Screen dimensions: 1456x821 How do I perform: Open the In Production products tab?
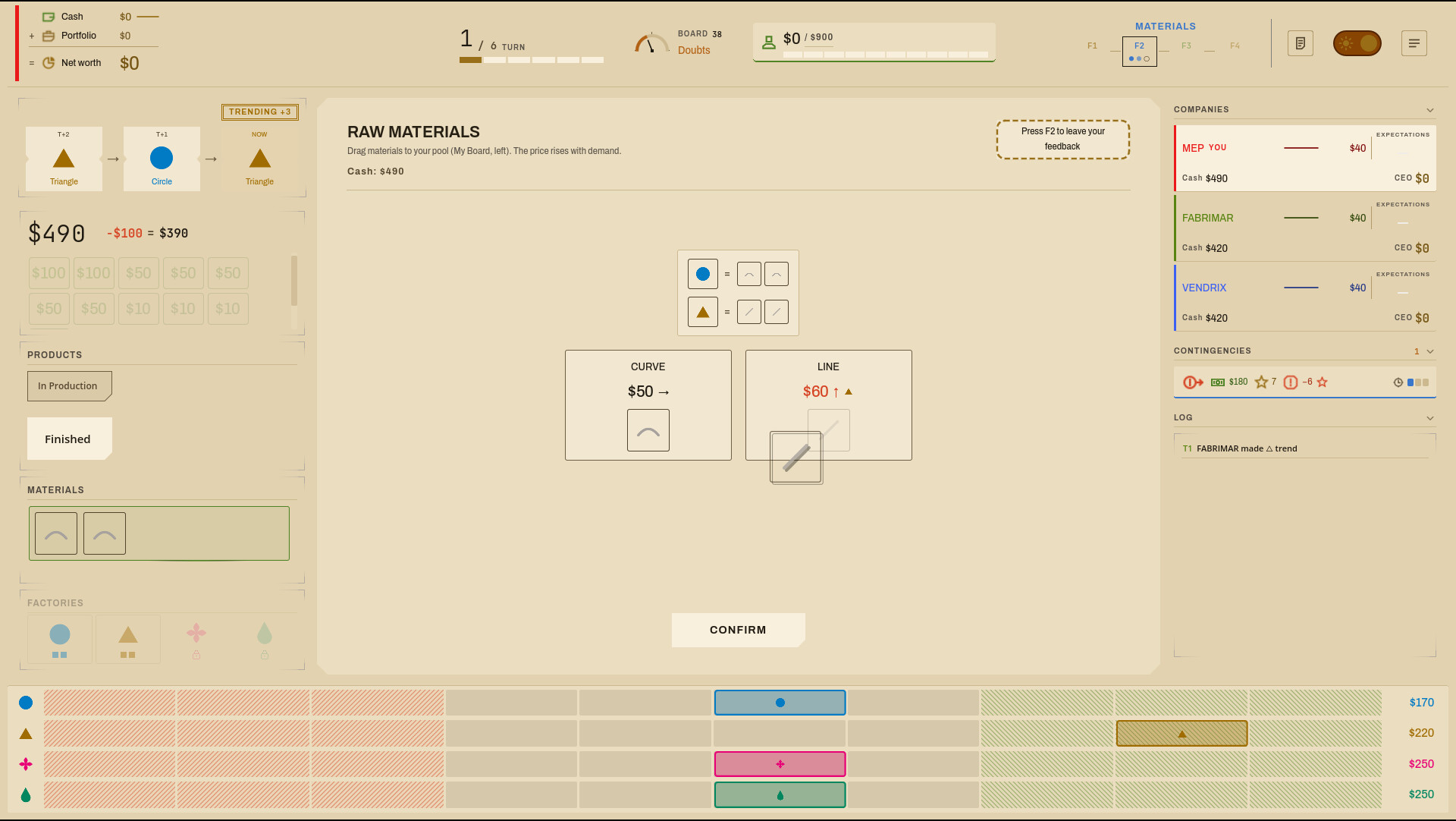[x=69, y=386]
